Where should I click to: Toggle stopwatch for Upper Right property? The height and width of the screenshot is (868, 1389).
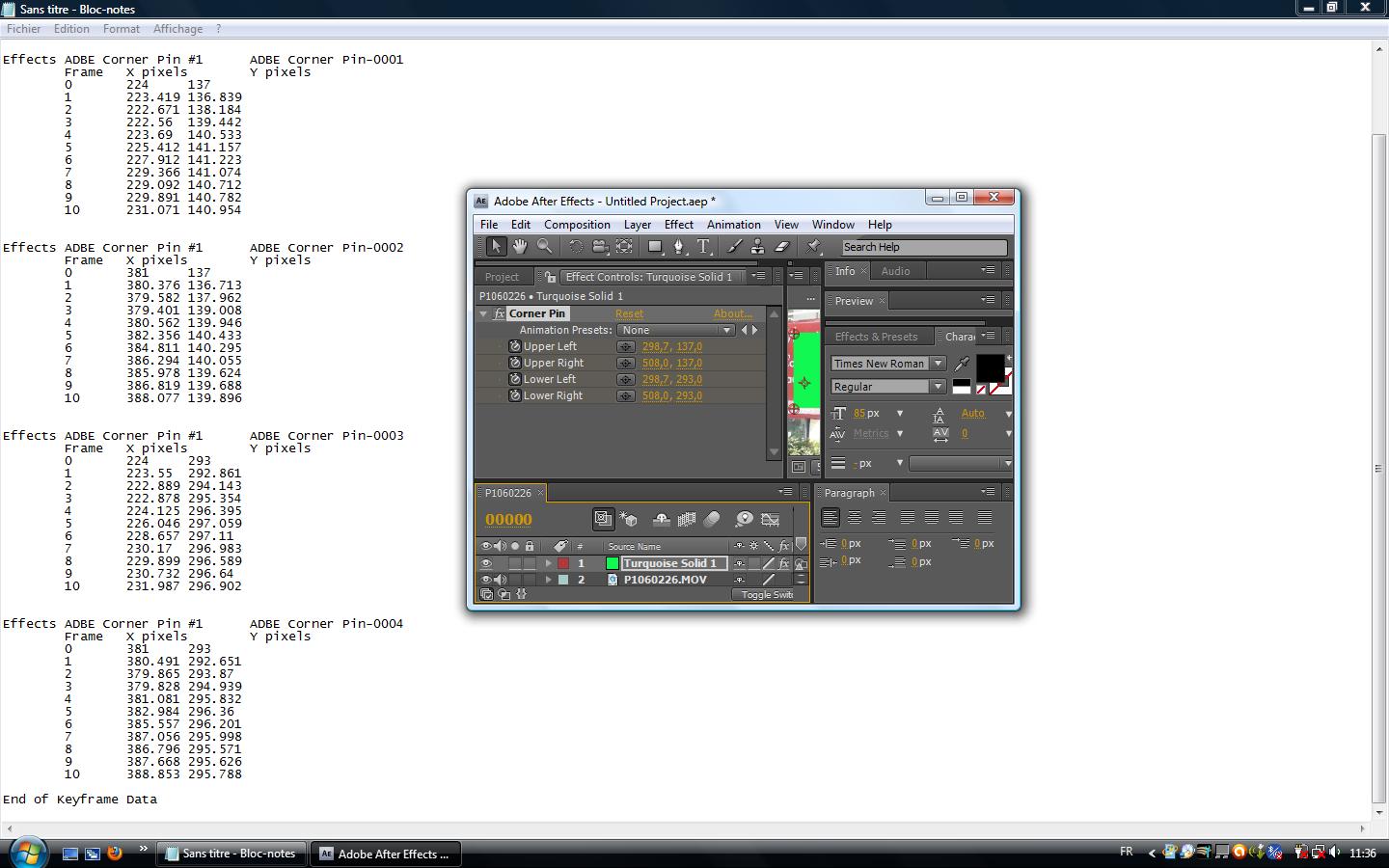515,364
